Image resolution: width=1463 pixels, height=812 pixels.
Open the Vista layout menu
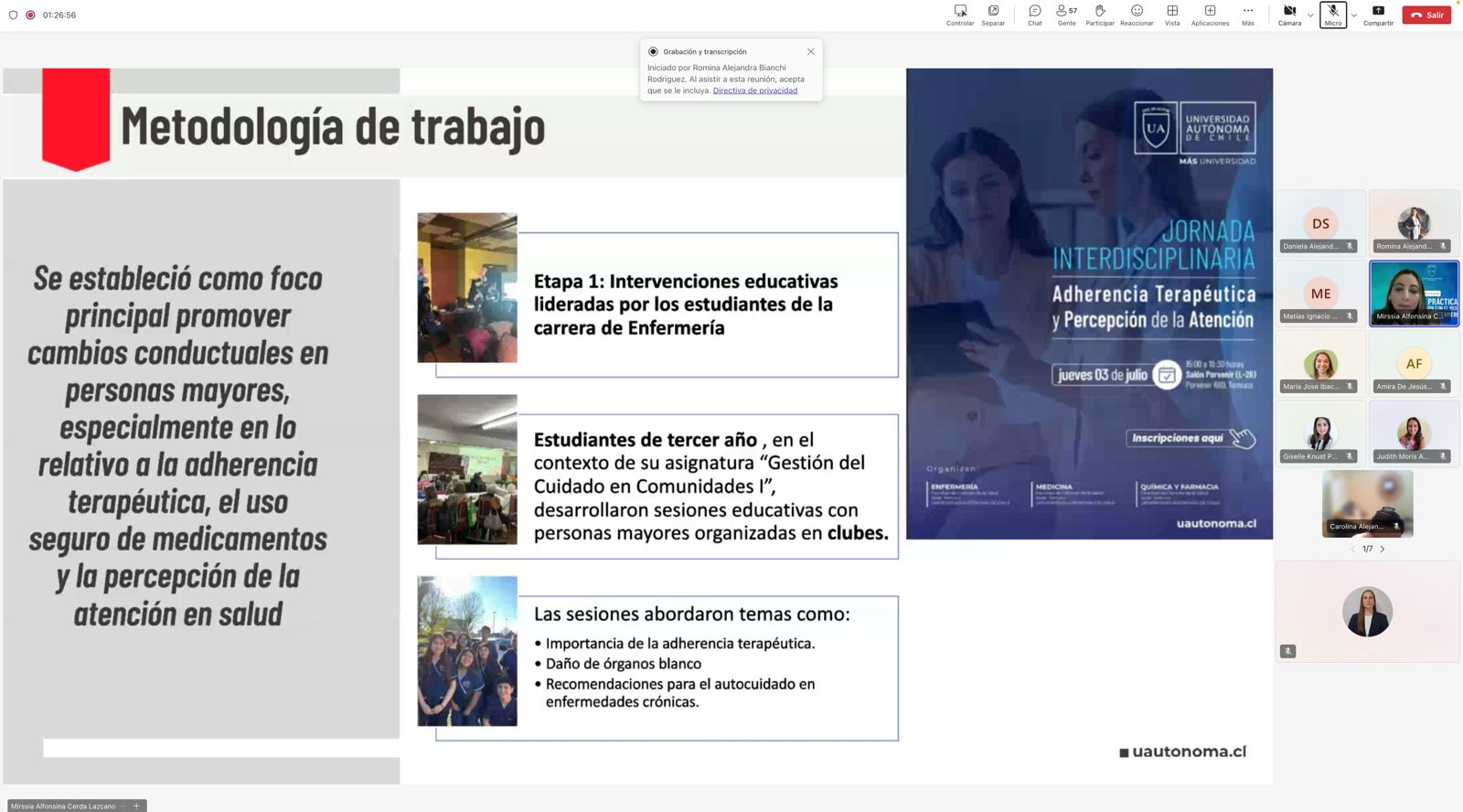point(1172,15)
